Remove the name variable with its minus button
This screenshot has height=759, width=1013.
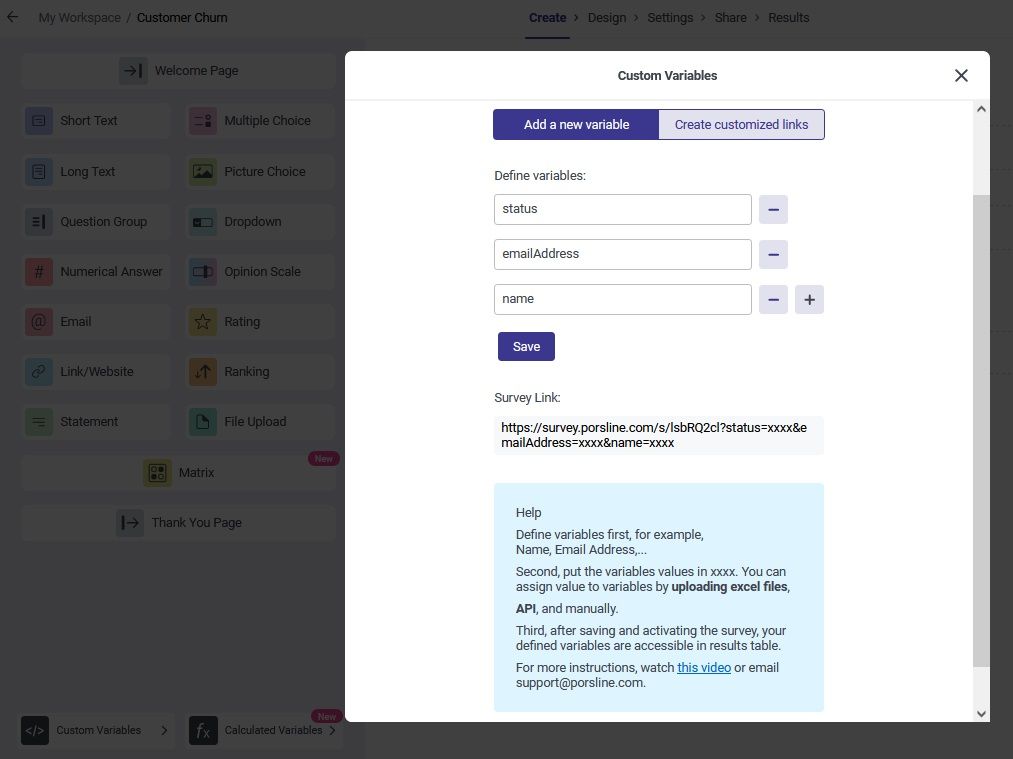tap(773, 300)
